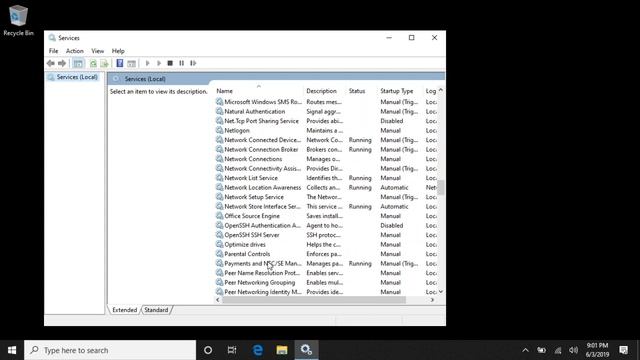Image resolution: width=640 pixels, height=360 pixels.
Task: Click the vertical scrollbar up arrow
Action: [441, 90]
